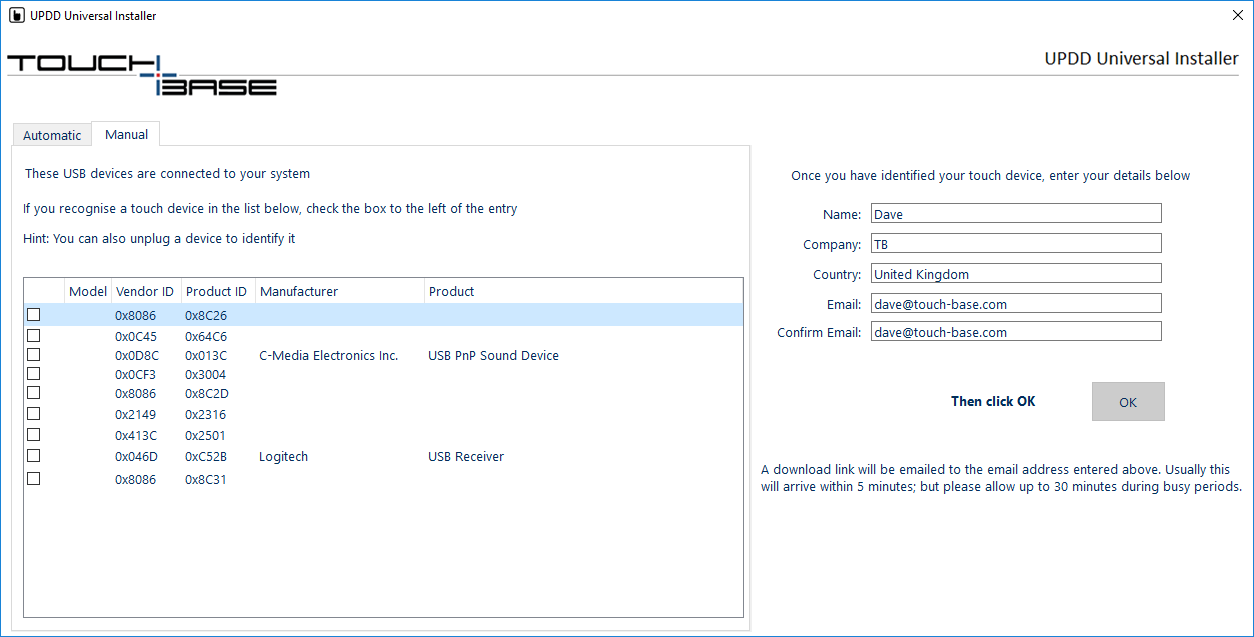
Task: Focus the Name field containing Dave
Action: [1016, 213]
